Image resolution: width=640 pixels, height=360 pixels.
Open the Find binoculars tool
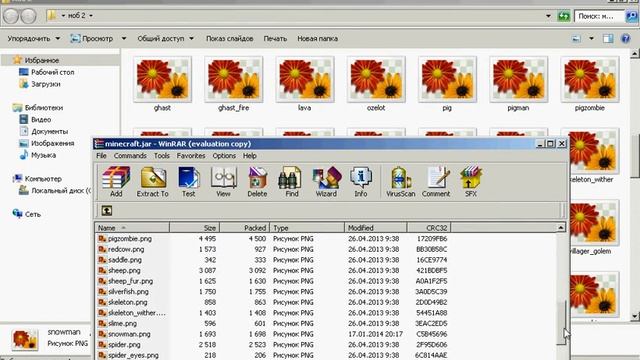point(291,182)
